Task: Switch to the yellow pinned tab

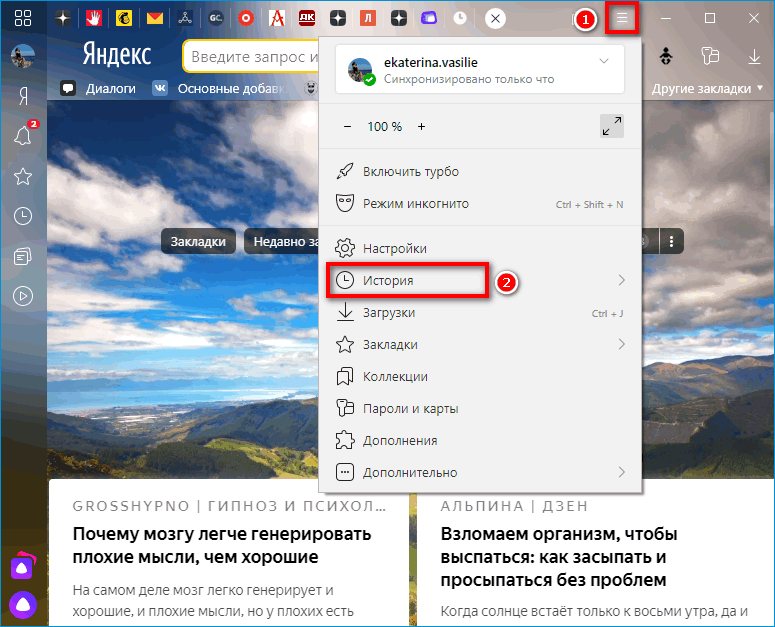Action: [x=124, y=18]
